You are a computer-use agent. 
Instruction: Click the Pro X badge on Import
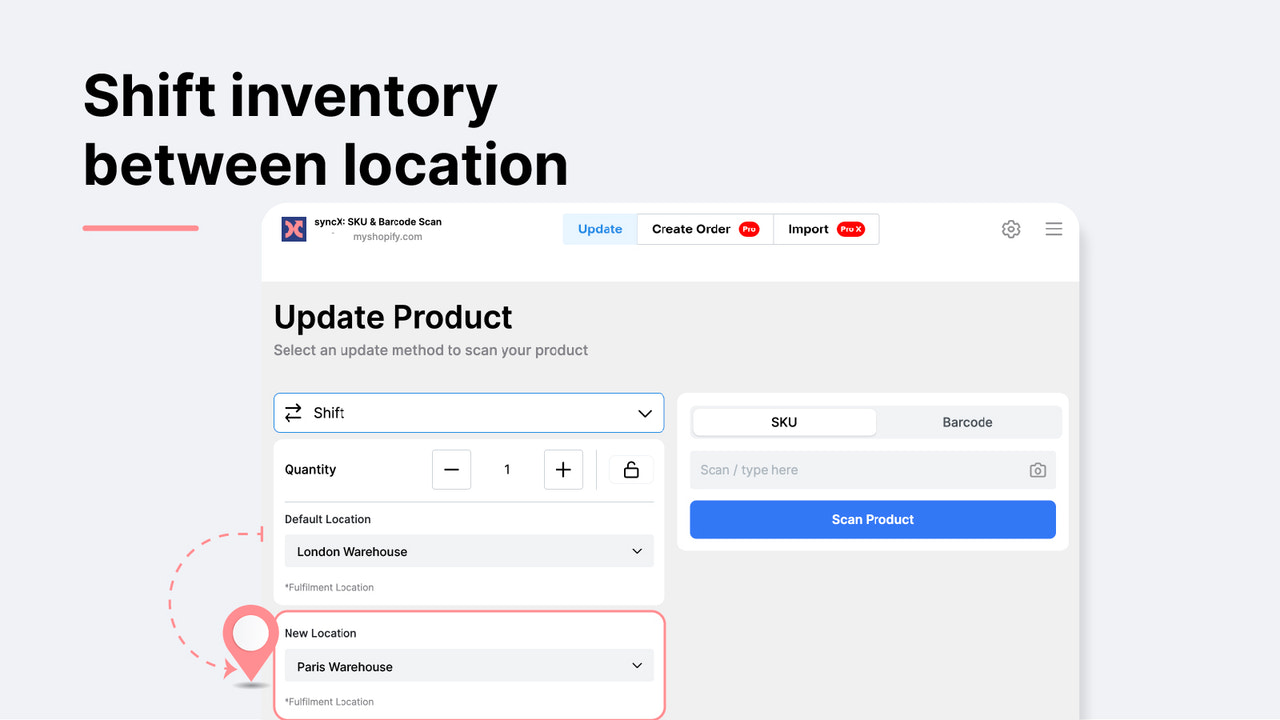(851, 229)
